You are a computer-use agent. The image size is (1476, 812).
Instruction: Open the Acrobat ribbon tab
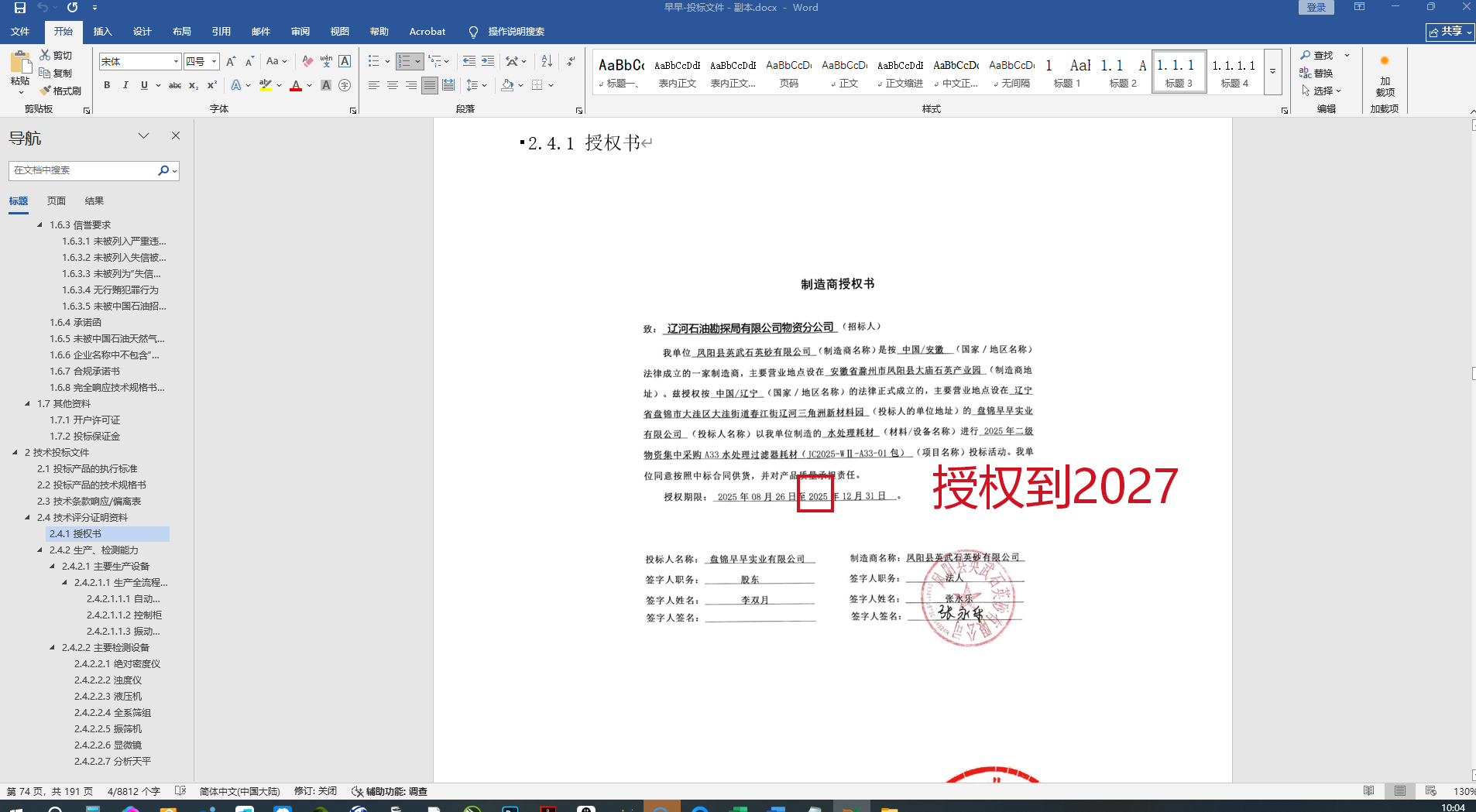point(427,32)
